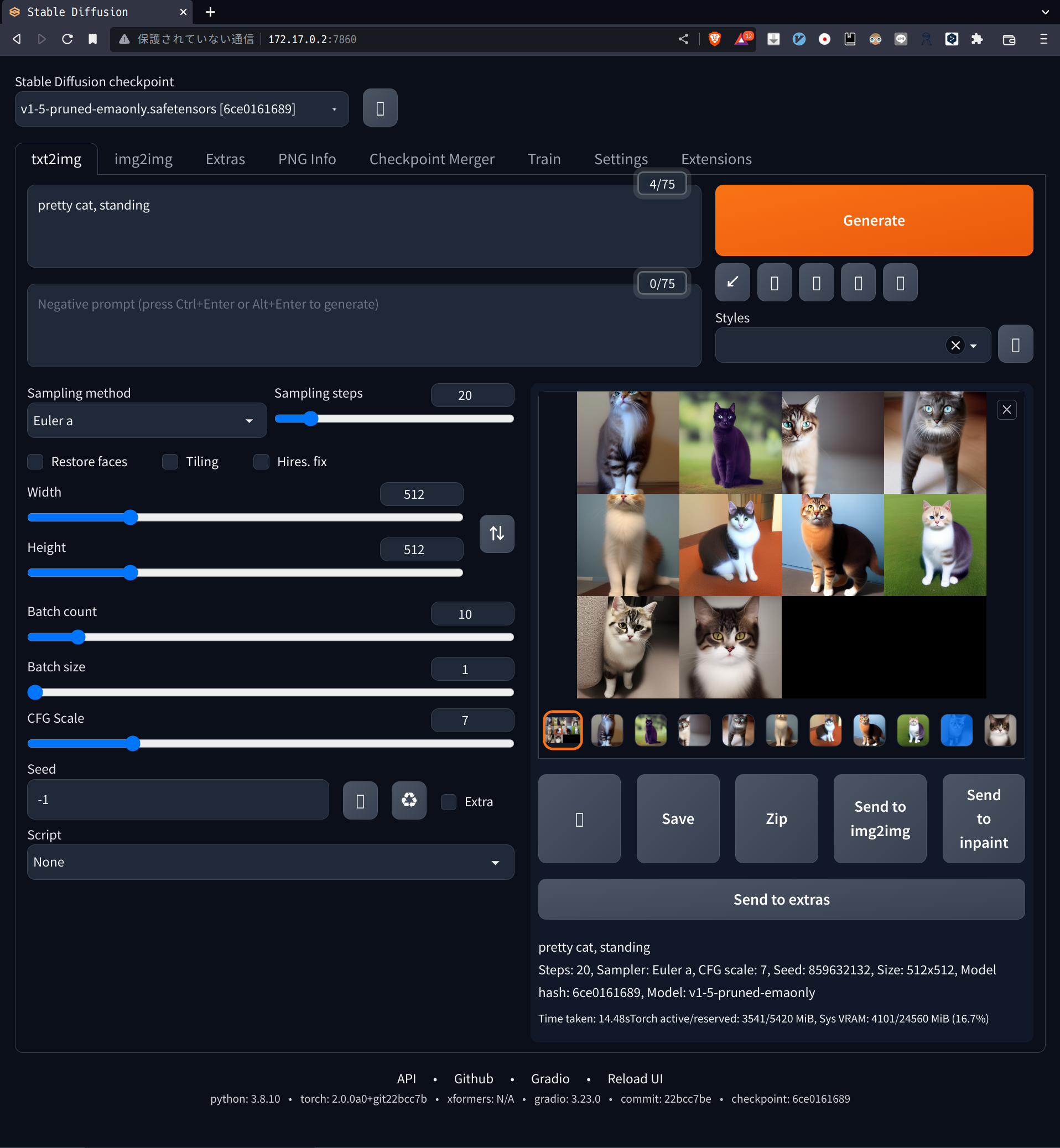Expand the Styles selection dropdown
The height and width of the screenshot is (1148, 1060).
(973, 345)
